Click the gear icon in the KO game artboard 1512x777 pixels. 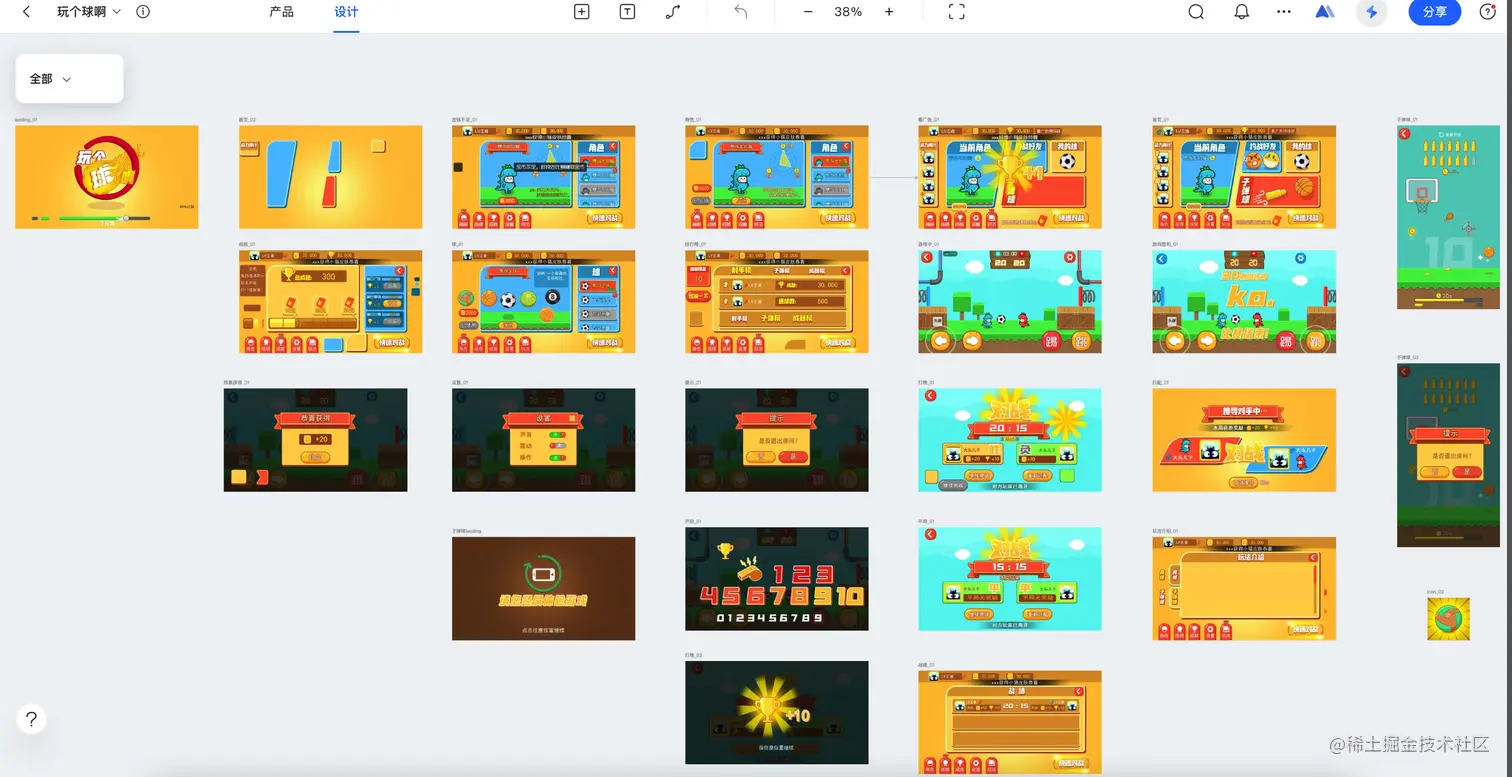[x=1299, y=258]
